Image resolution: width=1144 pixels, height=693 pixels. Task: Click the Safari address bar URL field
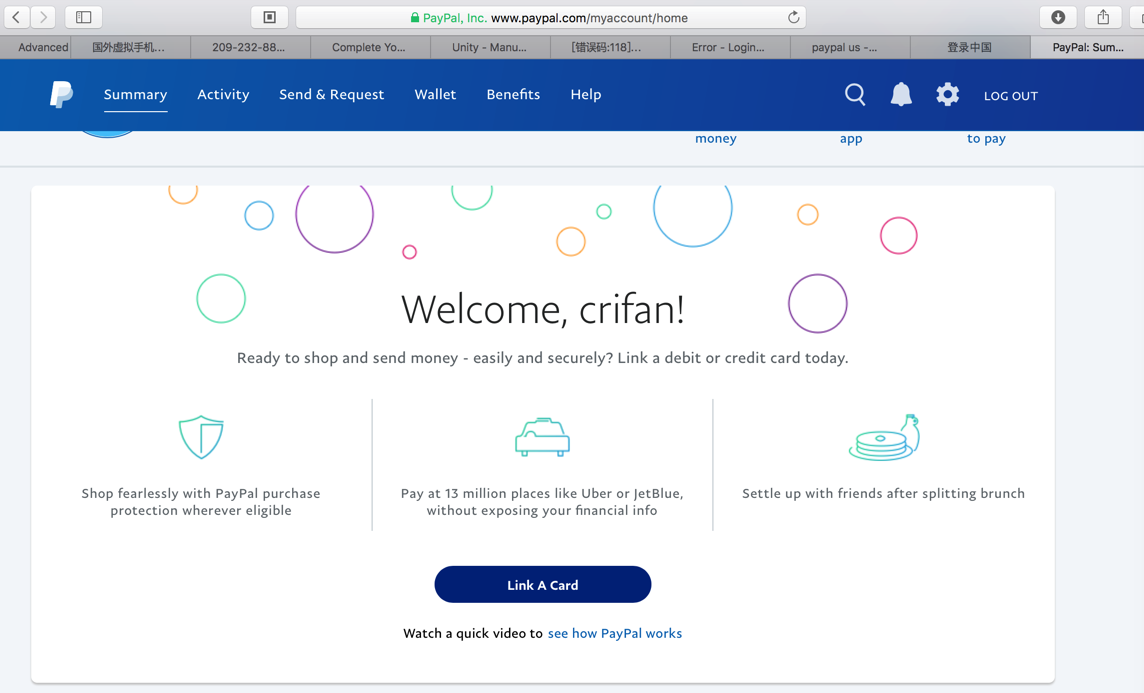(551, 18)
